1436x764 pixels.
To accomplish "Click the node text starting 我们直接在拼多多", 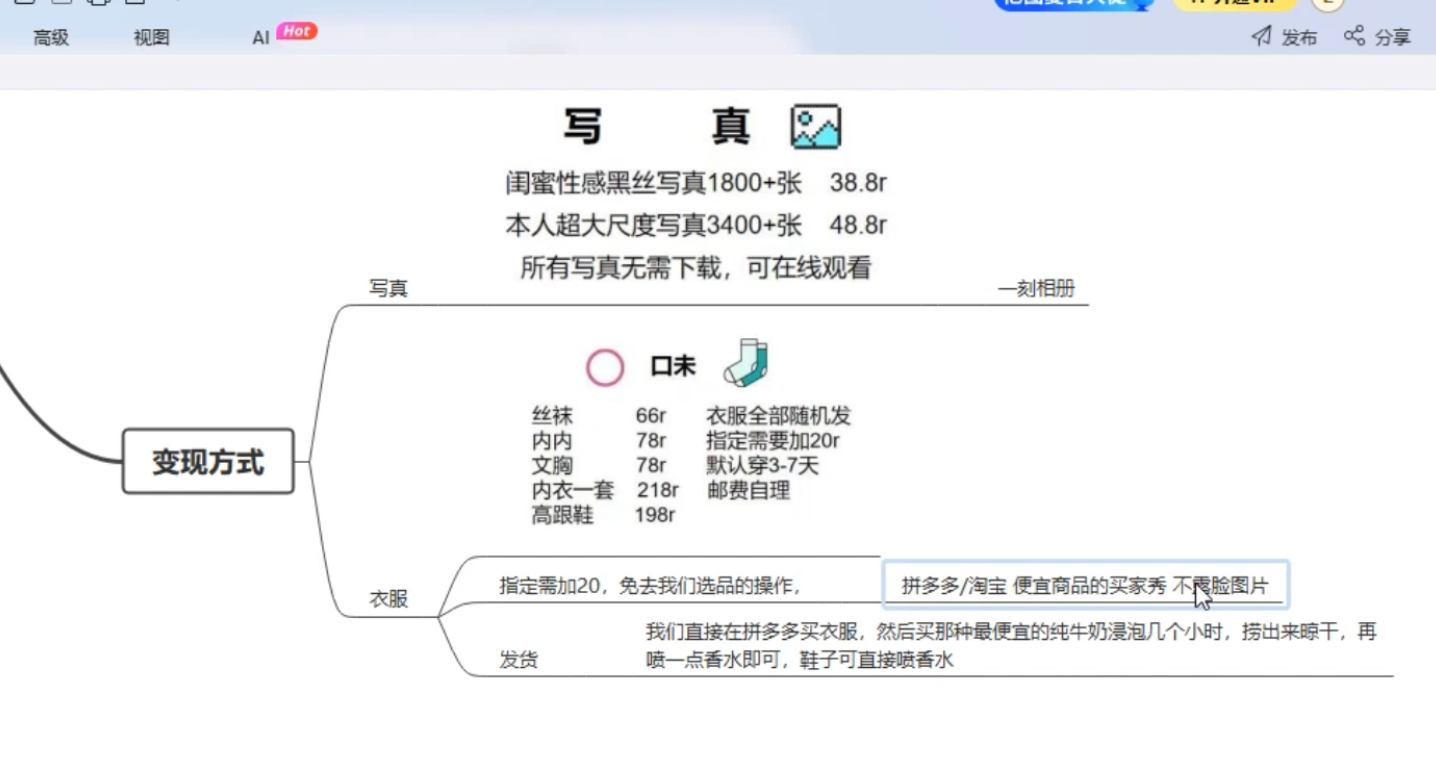I will click(x=1010, y=646).
